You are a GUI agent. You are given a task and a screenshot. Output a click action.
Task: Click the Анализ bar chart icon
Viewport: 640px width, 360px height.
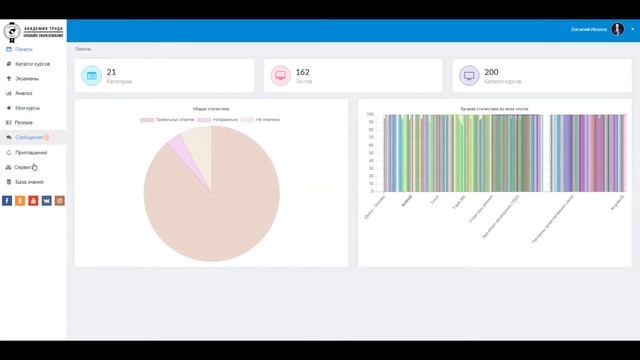(9, 93)
